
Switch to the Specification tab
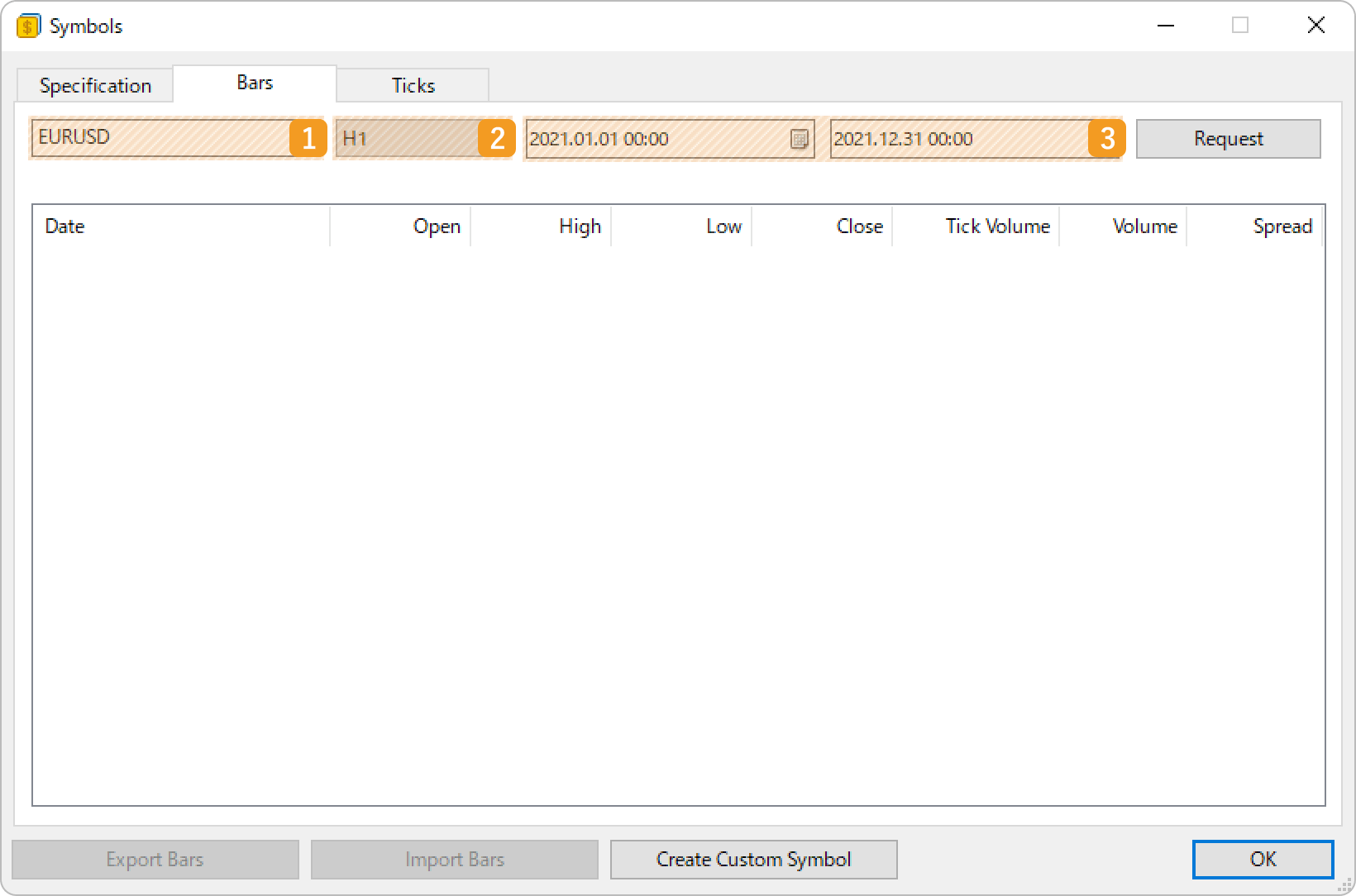95,85
